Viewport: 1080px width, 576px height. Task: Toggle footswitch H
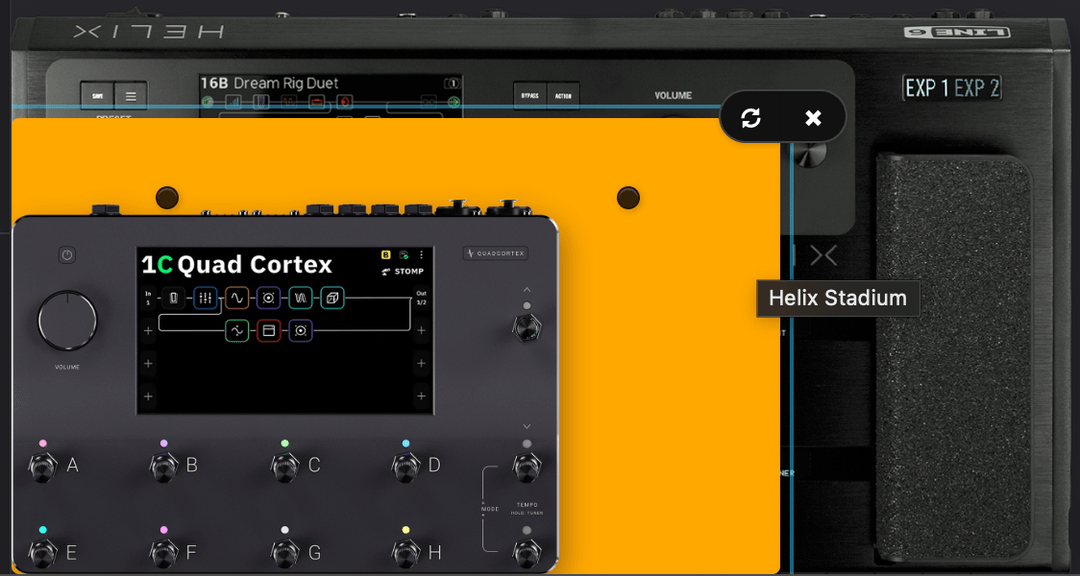[405, 552]
